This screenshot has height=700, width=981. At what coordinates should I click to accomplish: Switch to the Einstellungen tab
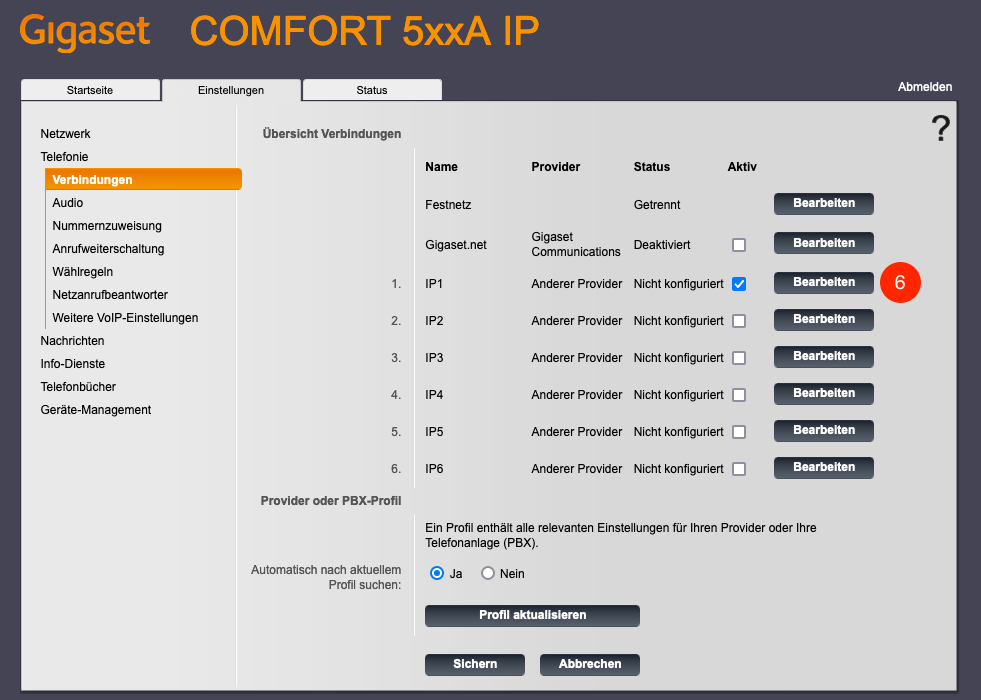231,90
